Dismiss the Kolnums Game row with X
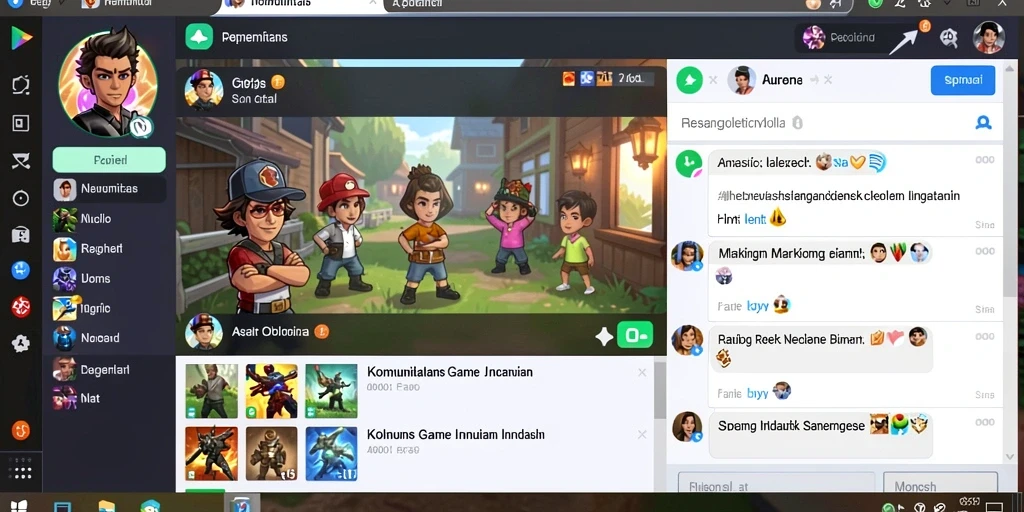 pyautogui.click(x=642, y=434)
